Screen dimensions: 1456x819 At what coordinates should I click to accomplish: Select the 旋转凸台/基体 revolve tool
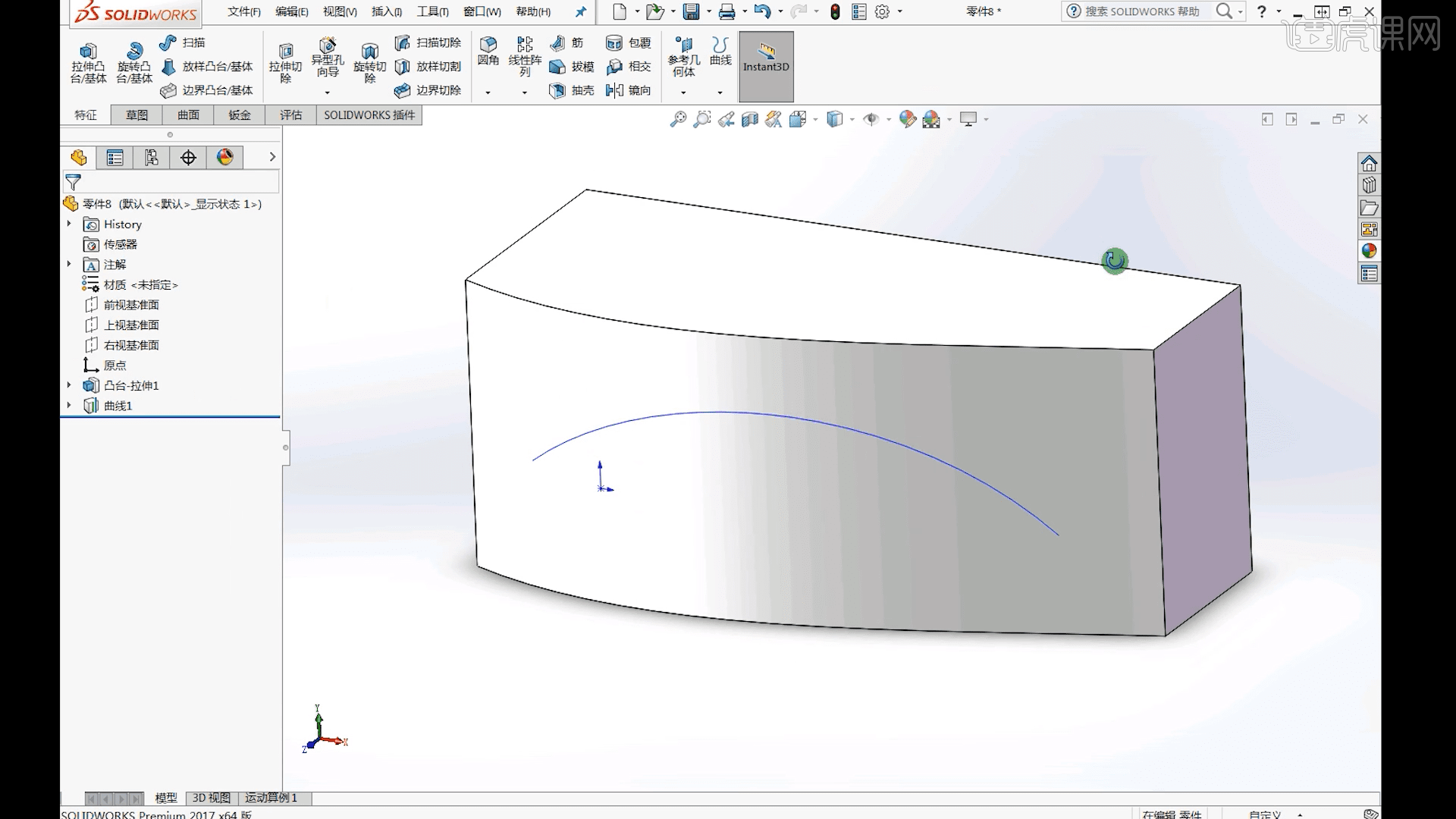click(x=134, y=61)
